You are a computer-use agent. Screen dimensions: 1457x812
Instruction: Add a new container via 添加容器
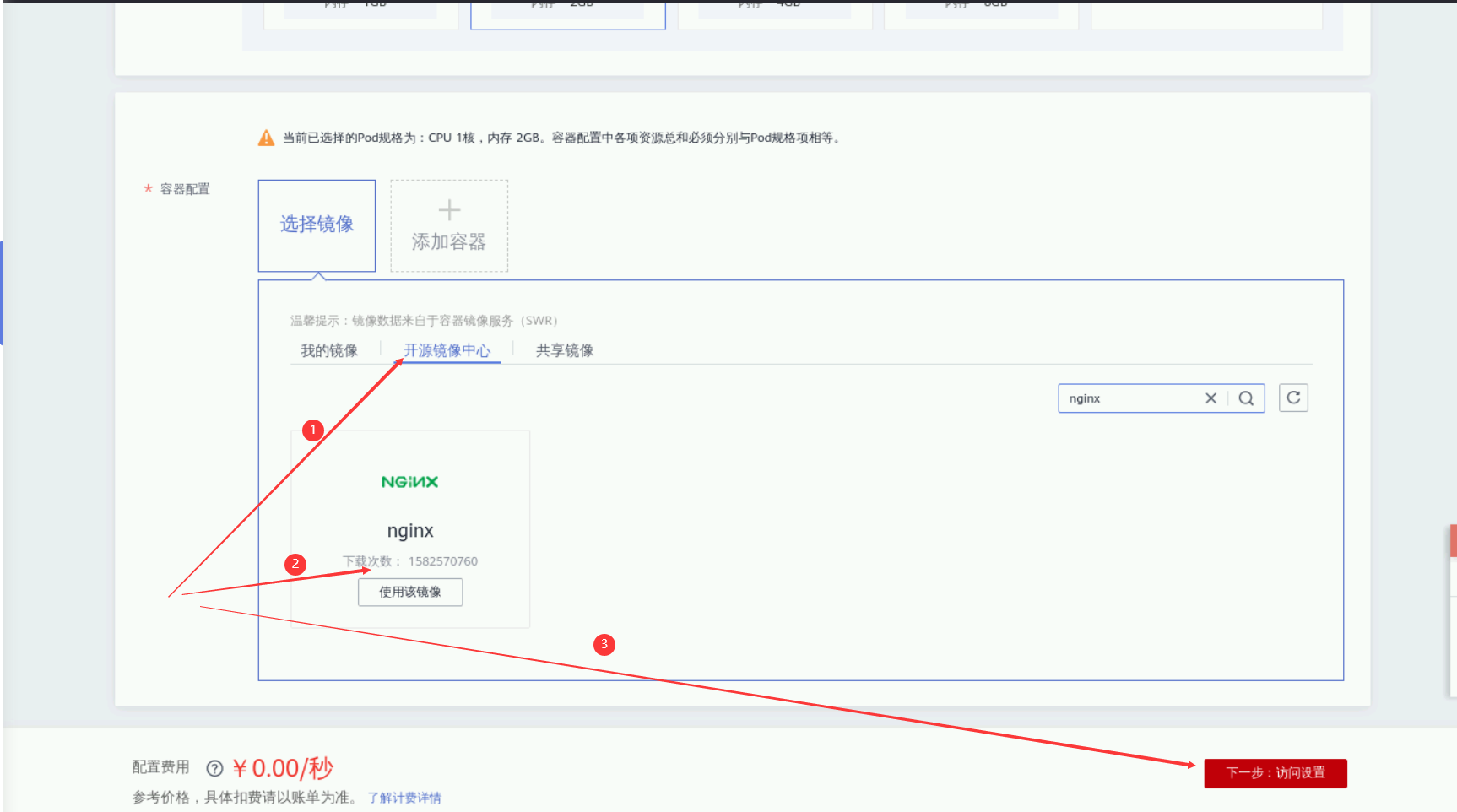[x=449, y=225]
